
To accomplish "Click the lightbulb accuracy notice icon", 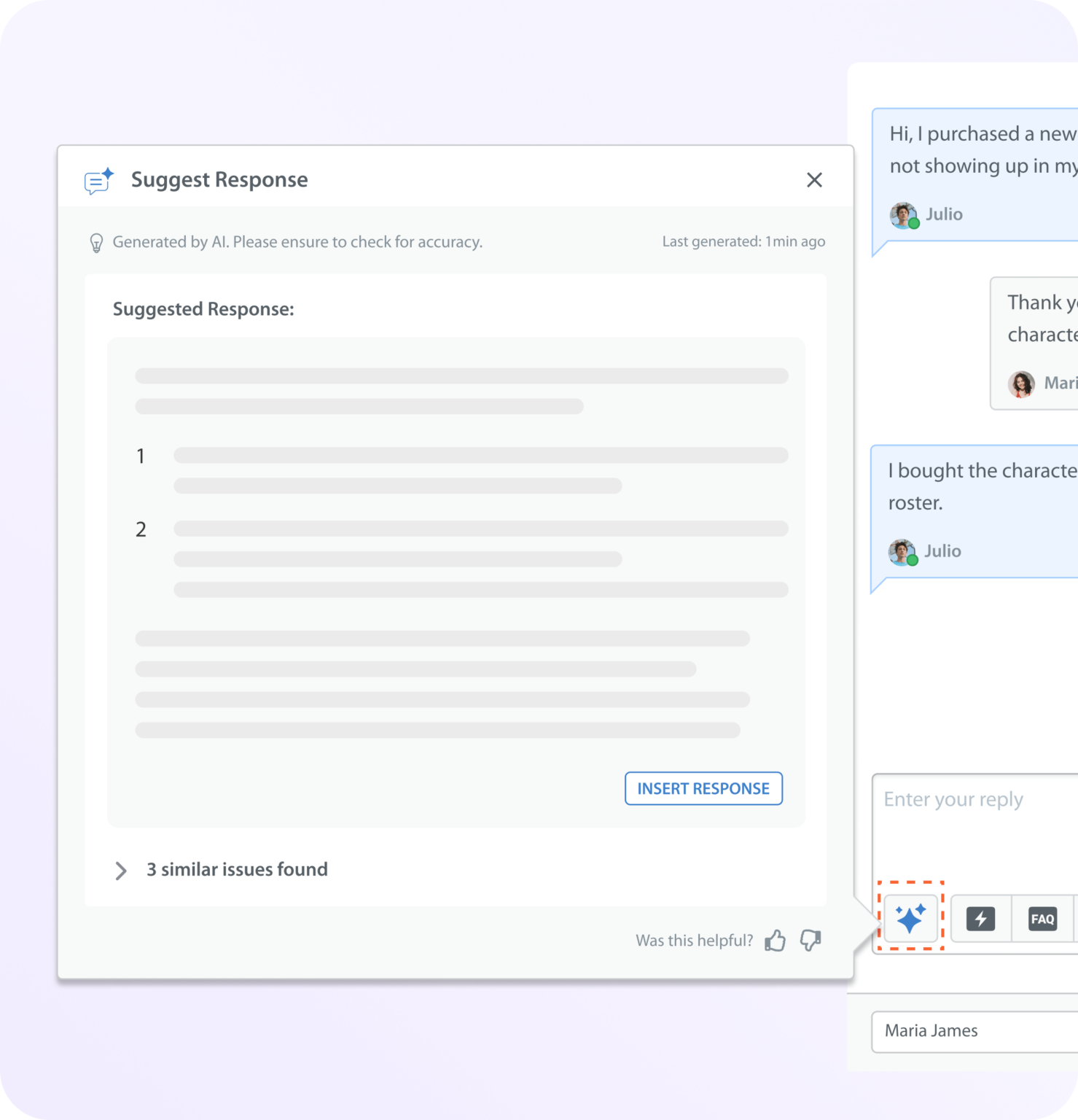I will click(95, 241).
